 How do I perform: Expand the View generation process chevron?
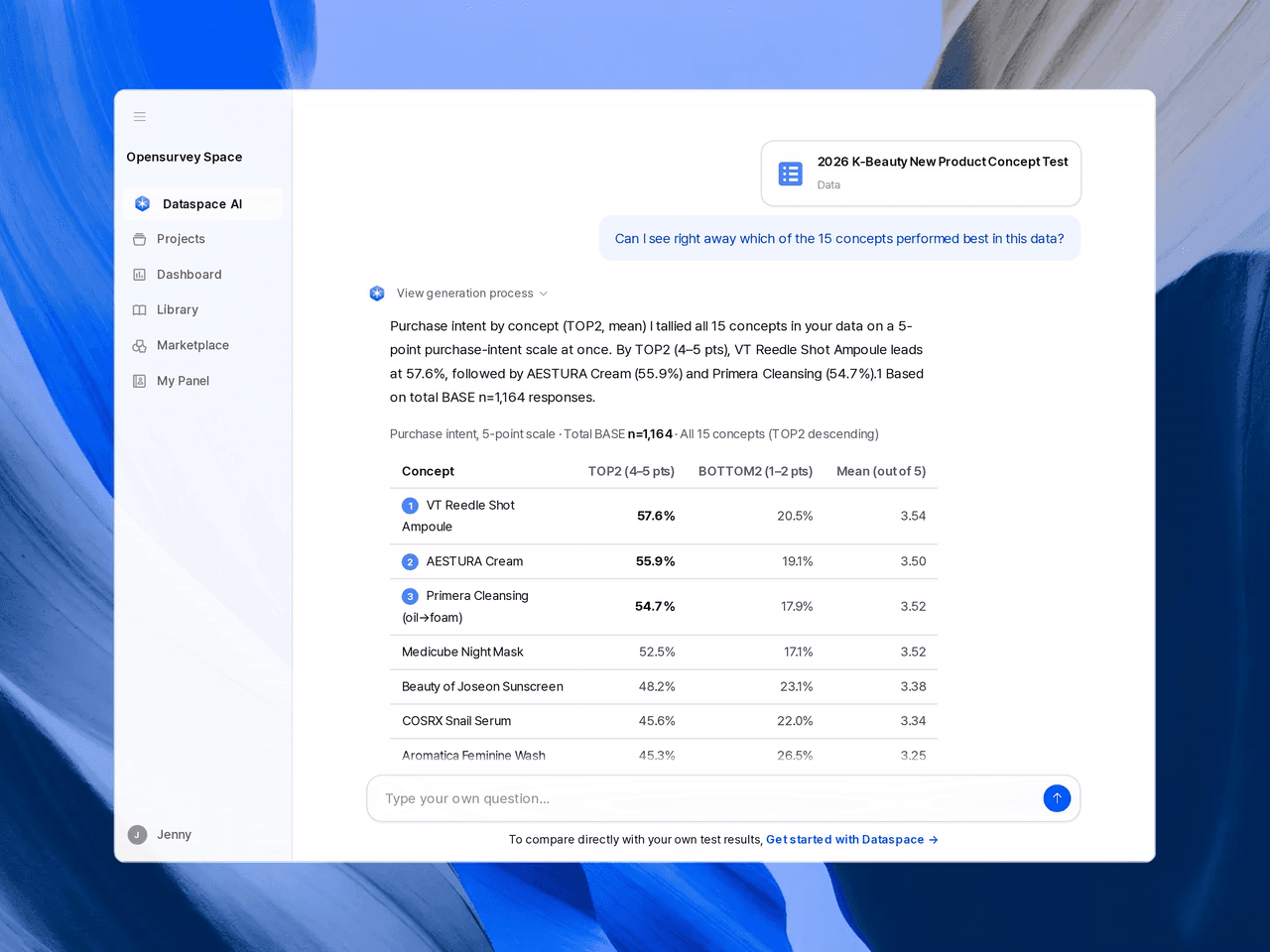(544, 294)
